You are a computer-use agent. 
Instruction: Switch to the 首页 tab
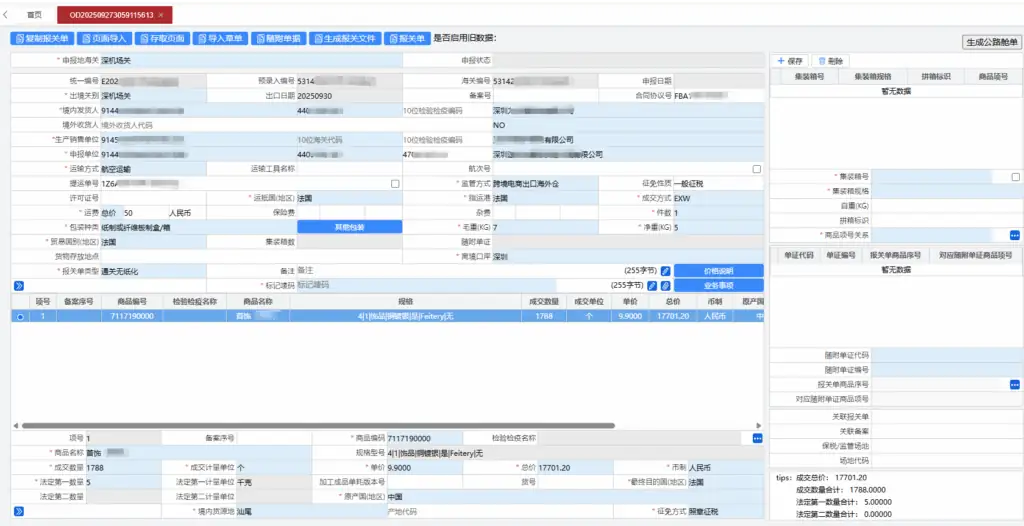pos(34,14)
